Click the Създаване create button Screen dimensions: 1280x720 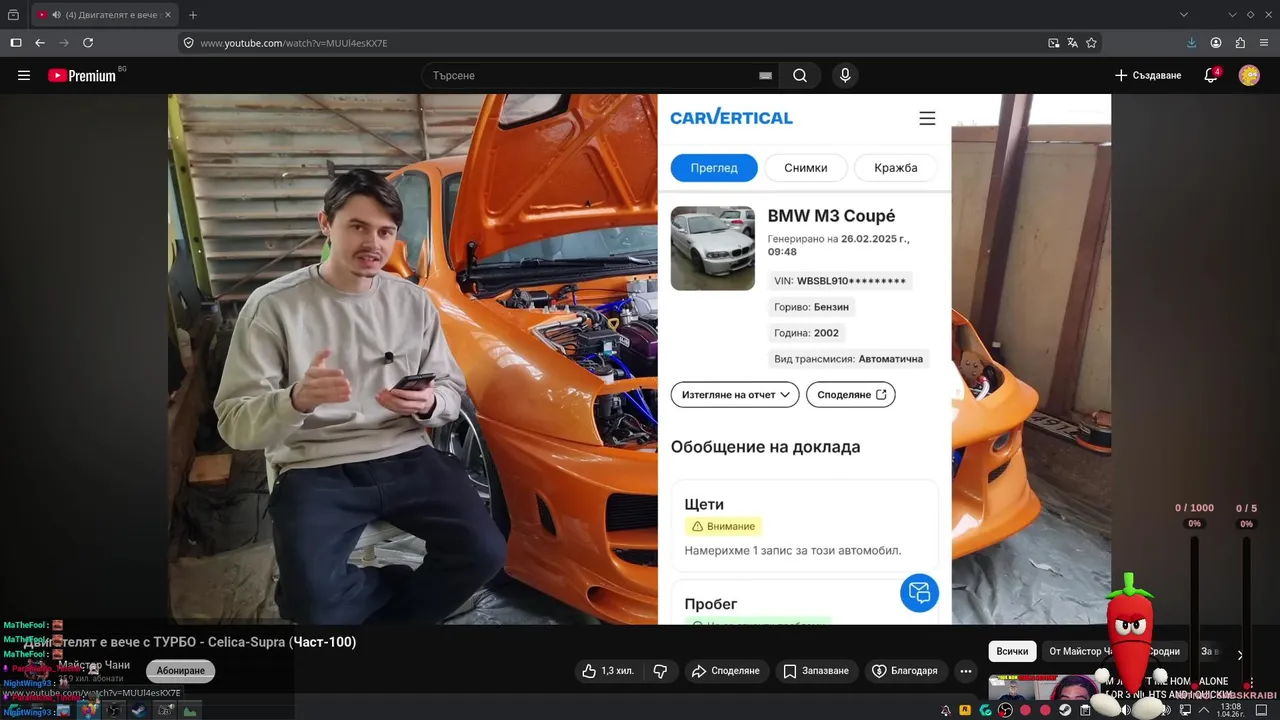click(1148, 75)
